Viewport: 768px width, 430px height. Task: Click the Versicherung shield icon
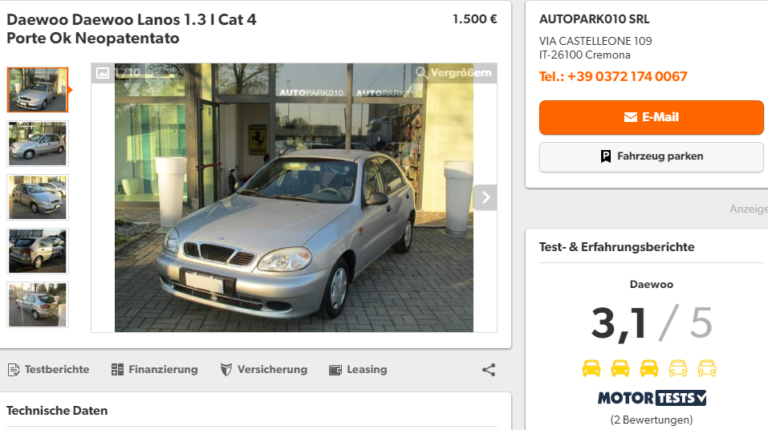pyautogui.click(x=226, y=370)
